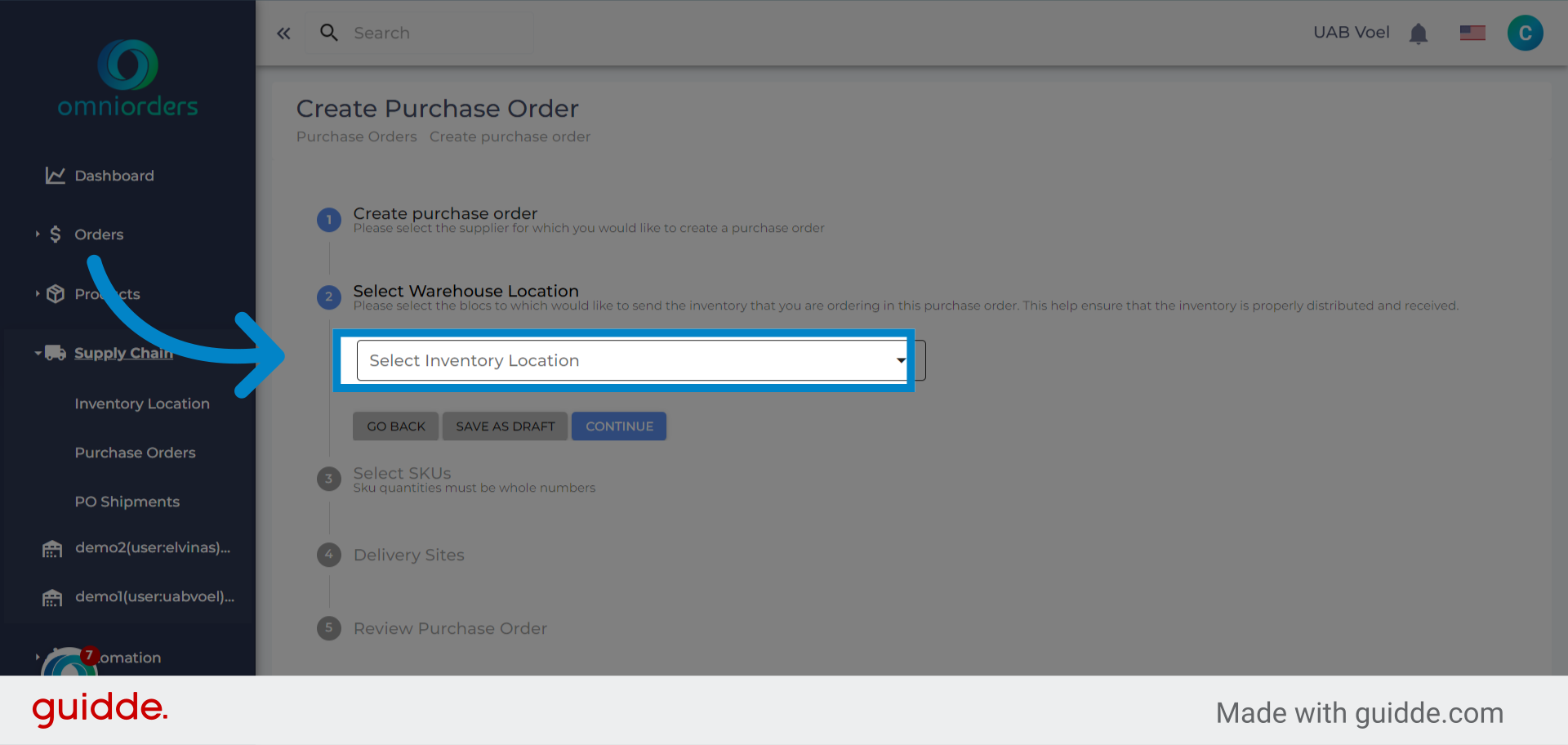Expand the Automation menu arrow
Viewport: 1568px width, 745px height.
[x=38, y=658]
